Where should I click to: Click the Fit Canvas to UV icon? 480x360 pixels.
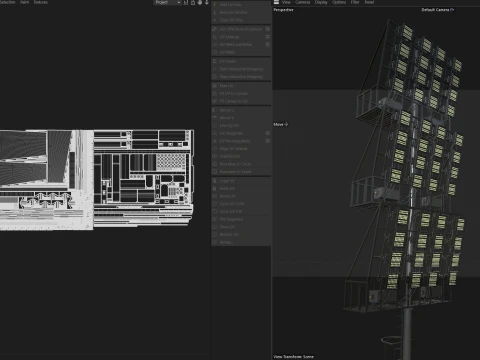pos(215,101)
